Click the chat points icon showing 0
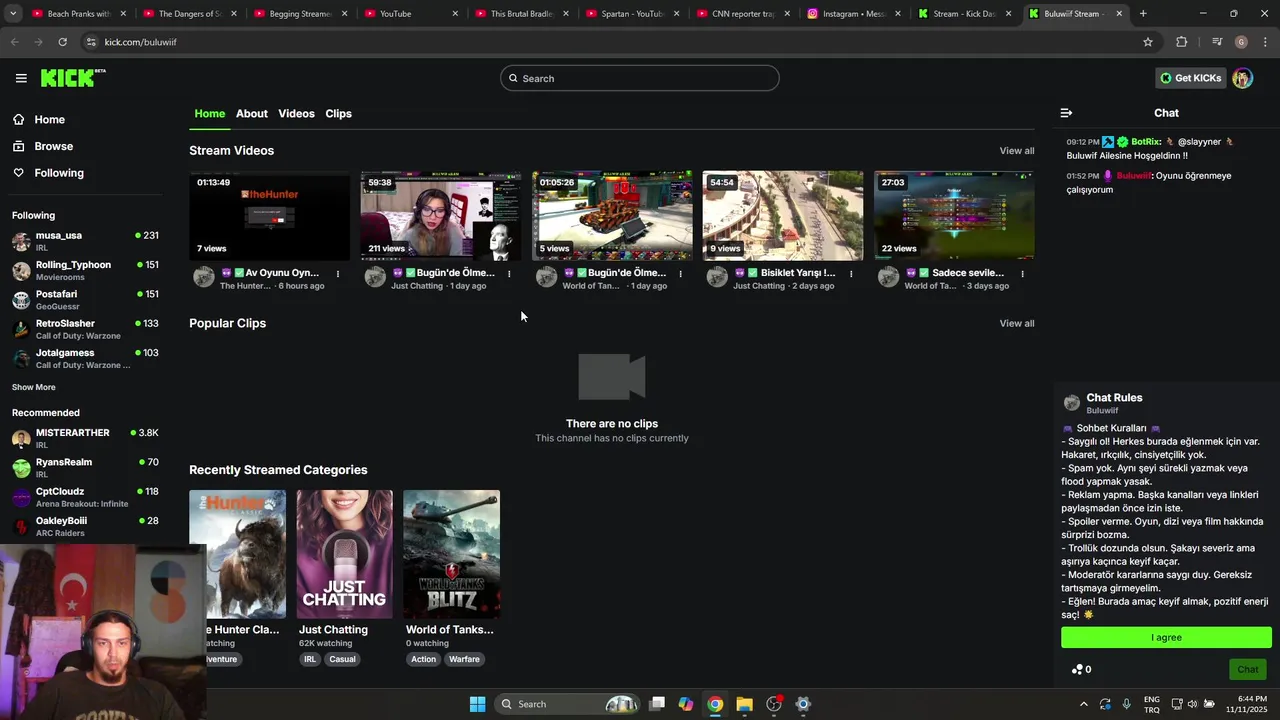Image resolution: width=1280 pixels, height=720 pixels. click(x=1081, y=670)
